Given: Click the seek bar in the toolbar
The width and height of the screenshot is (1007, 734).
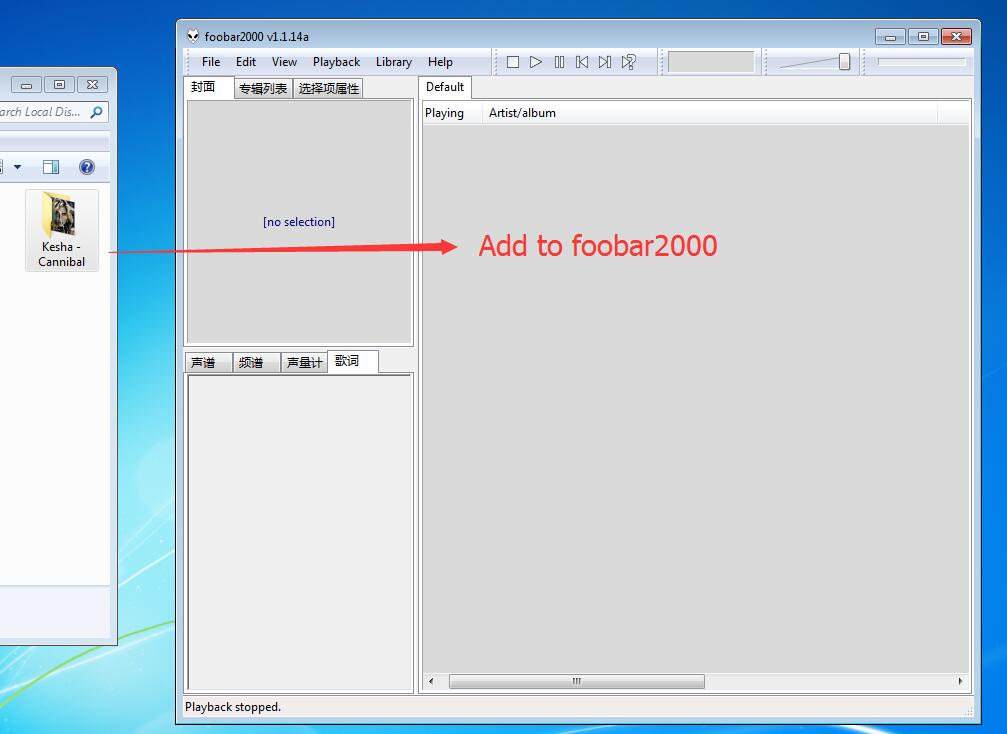Looking at the screenshot, I should click(922, 62).
